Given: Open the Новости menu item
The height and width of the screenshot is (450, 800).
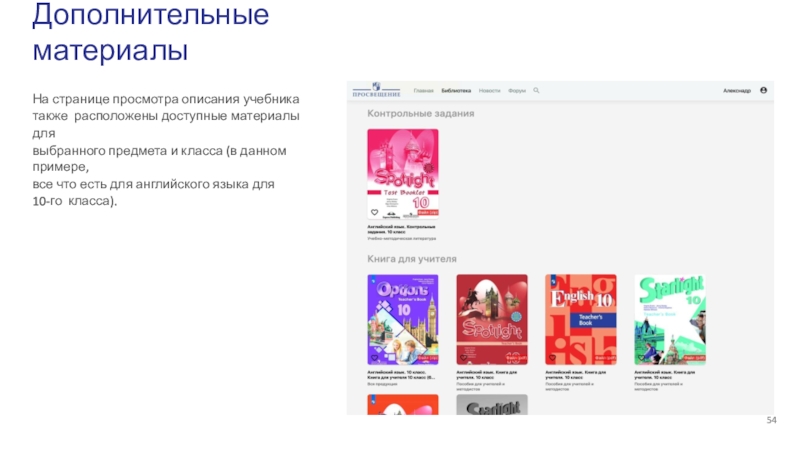Looking at the screenshot, I should (489, 91).
